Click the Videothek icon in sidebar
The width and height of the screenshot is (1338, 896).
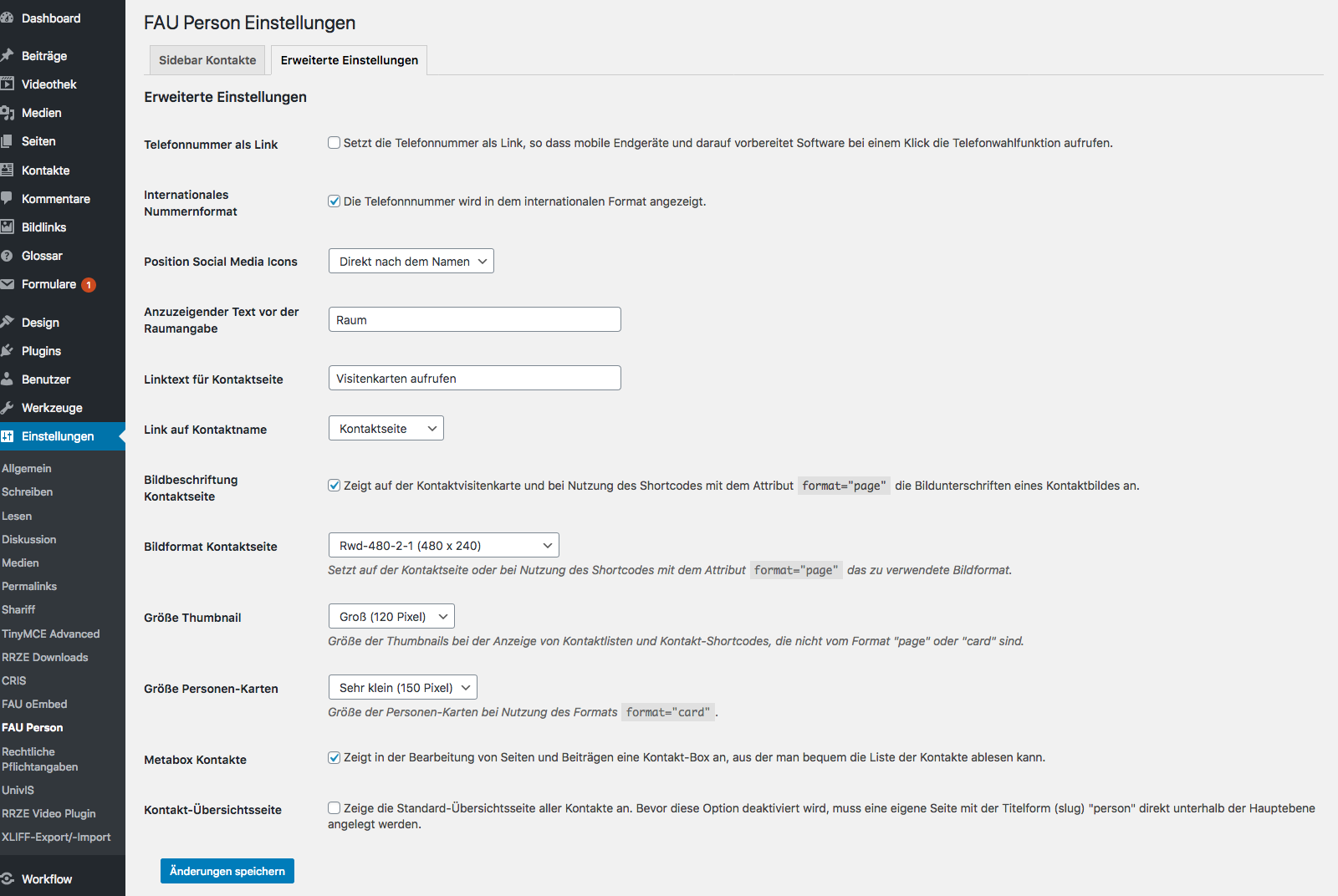[x=8, y=84]
